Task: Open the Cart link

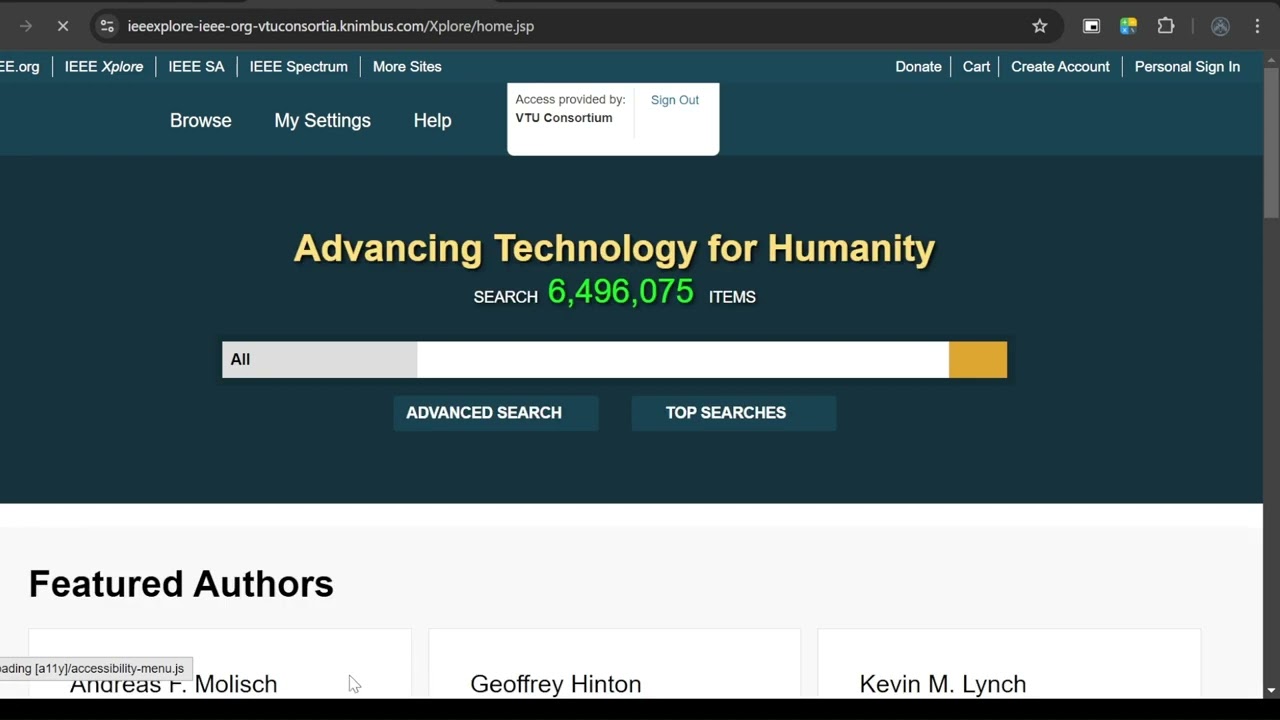Action: click(x=976, y=67)
